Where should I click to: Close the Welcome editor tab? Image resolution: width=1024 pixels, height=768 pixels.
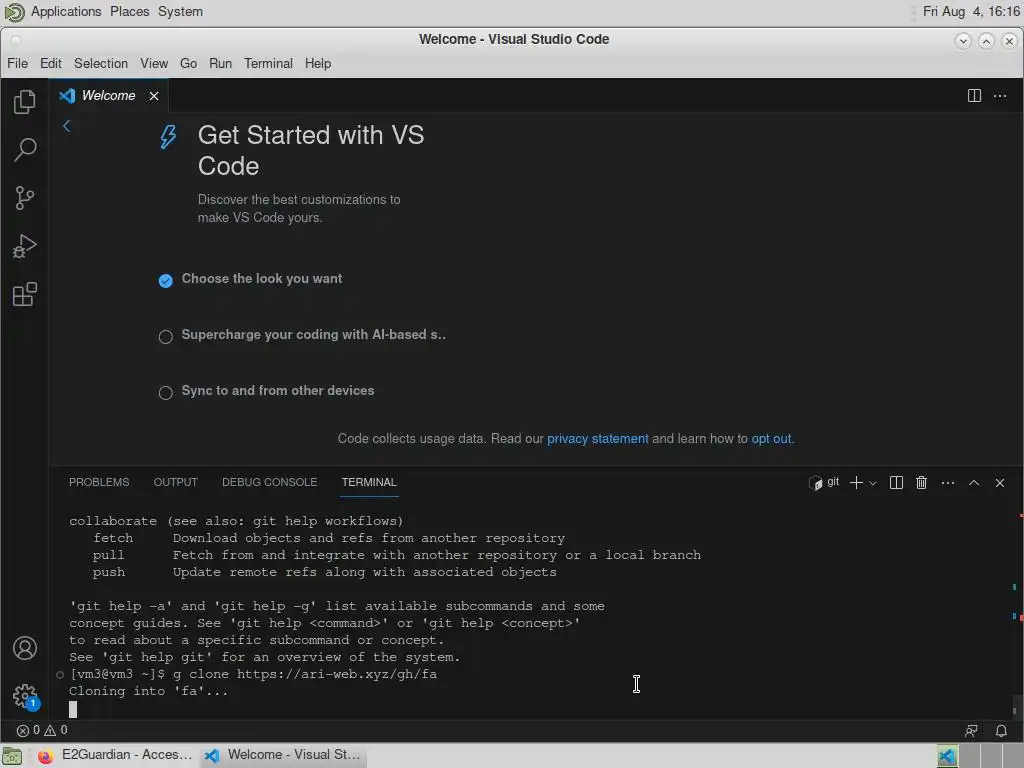tap(154, 96)
